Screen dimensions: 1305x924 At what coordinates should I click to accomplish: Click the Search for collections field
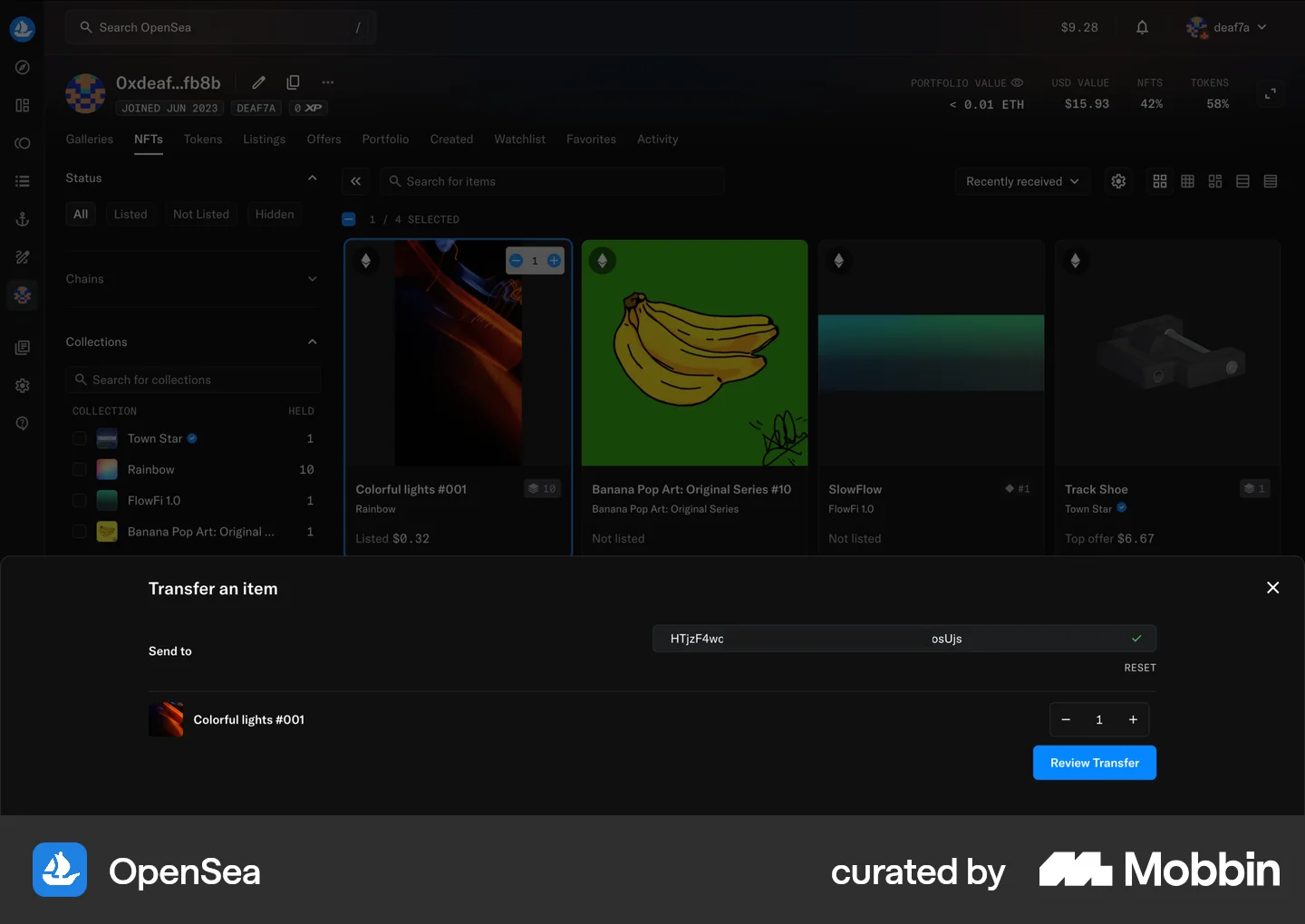[193, 380]
